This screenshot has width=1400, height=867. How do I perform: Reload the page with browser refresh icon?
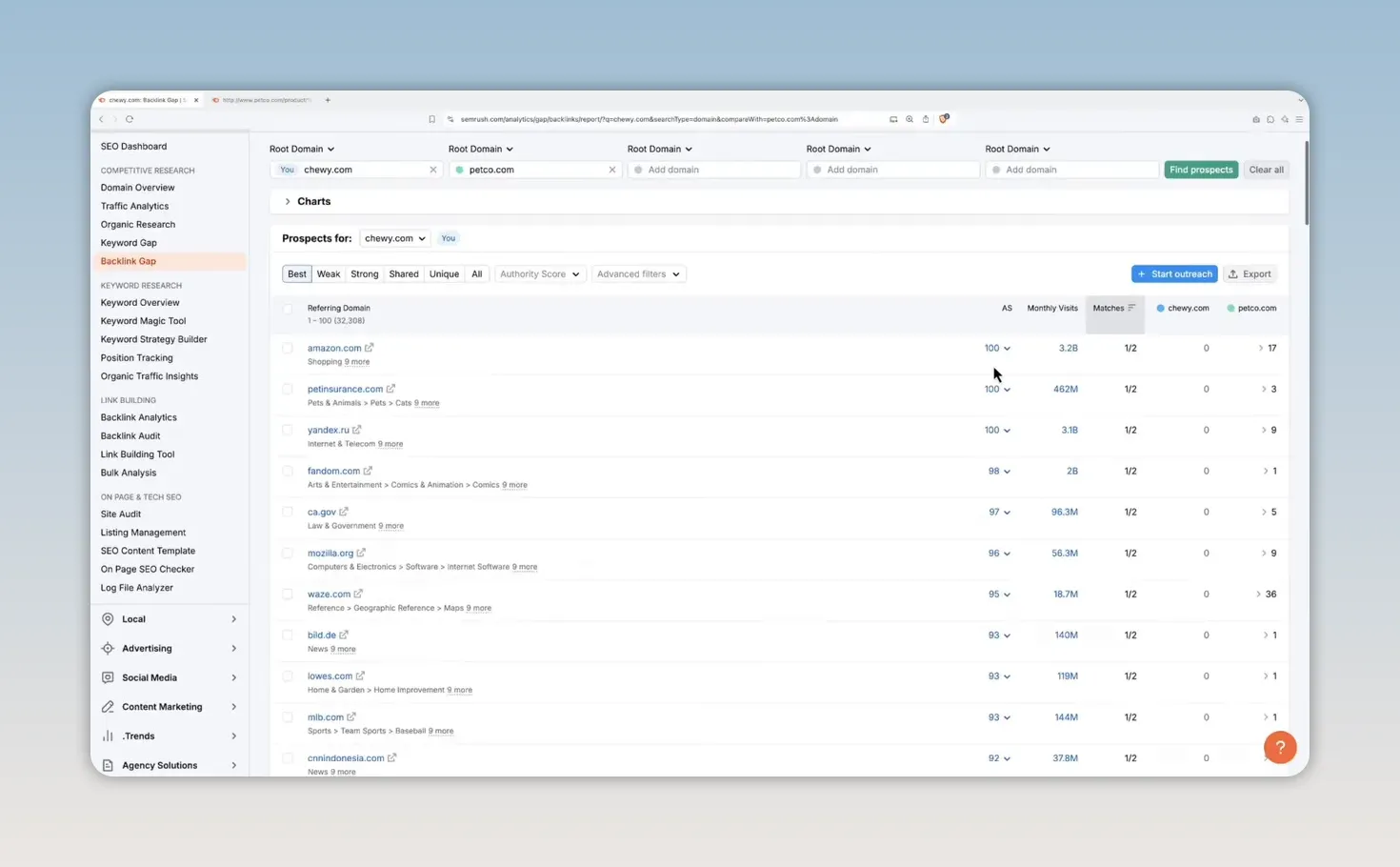click(x=130, y=119)
